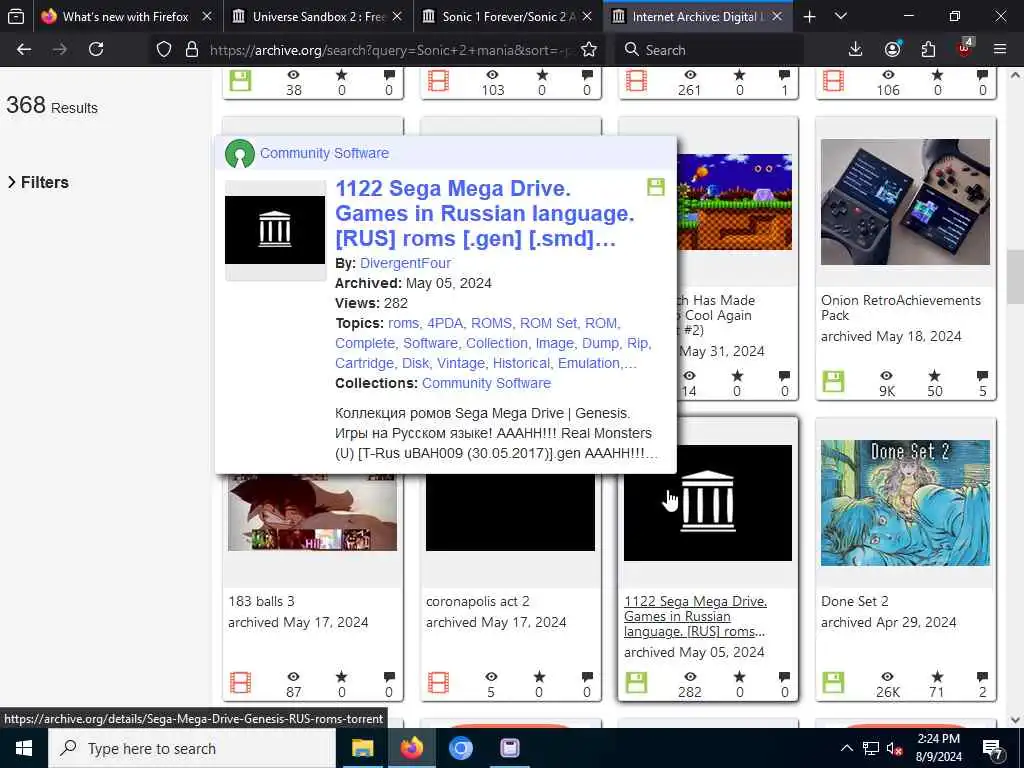Switch to Universe Sandbox 2 tab
The height and width of the screenshot is (768, 1024).
click(x=319, y=16)
